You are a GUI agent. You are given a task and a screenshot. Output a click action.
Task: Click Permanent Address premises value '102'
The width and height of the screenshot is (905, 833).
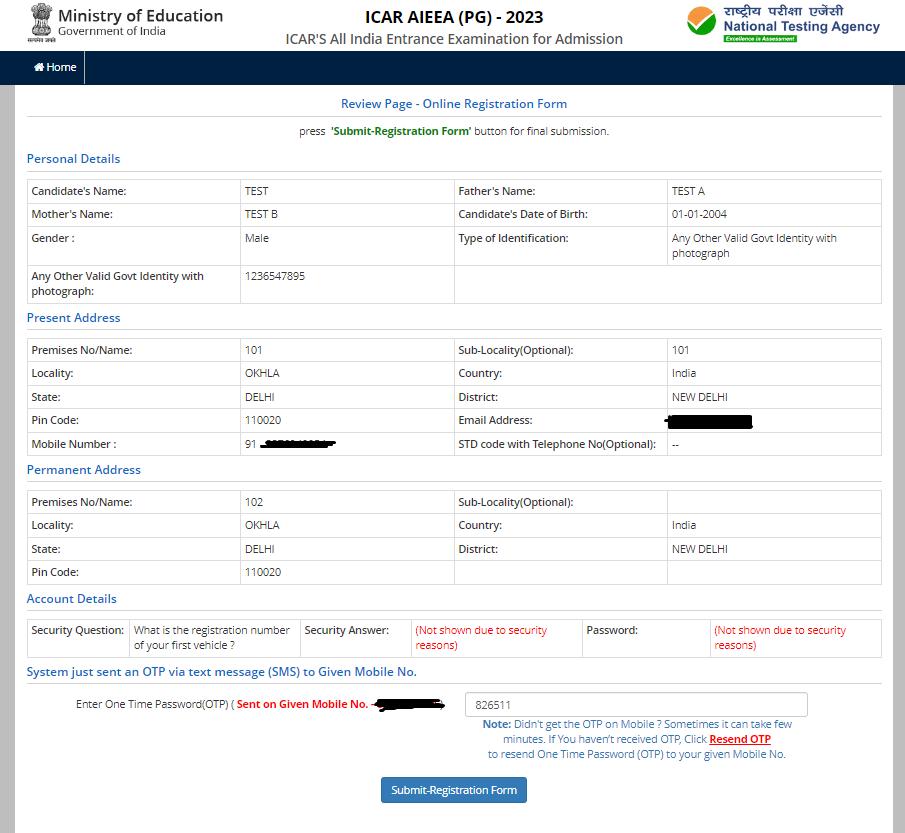coord(254,502)
